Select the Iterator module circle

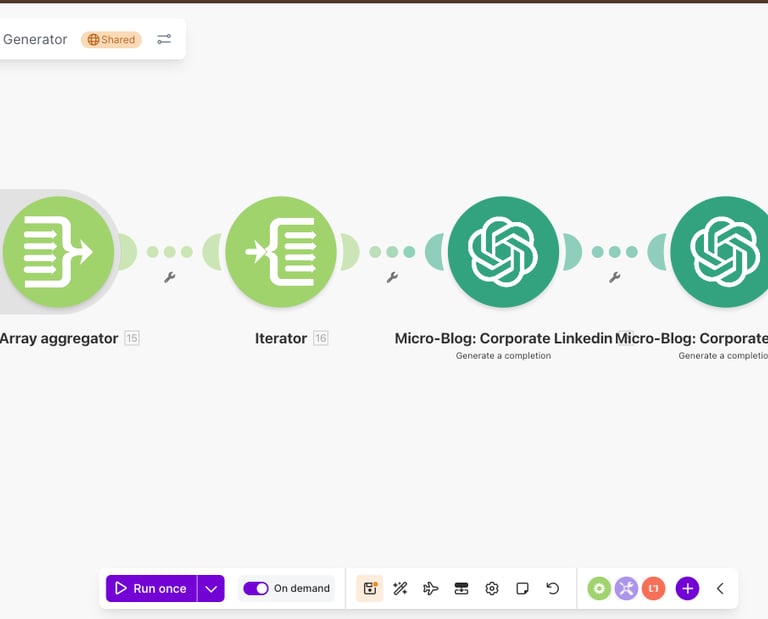coord(281,252)
